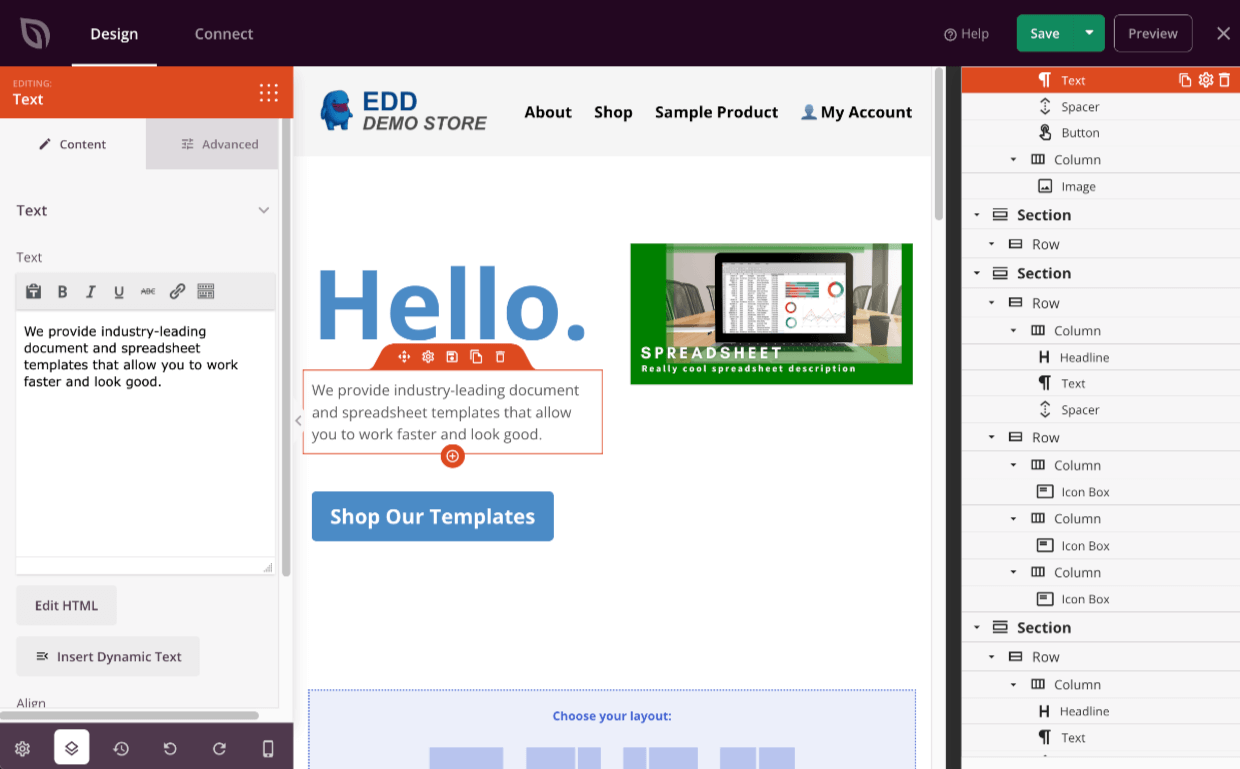
Task: Delete the selected Text element via orange toolbar
Action: pos(500,356)
